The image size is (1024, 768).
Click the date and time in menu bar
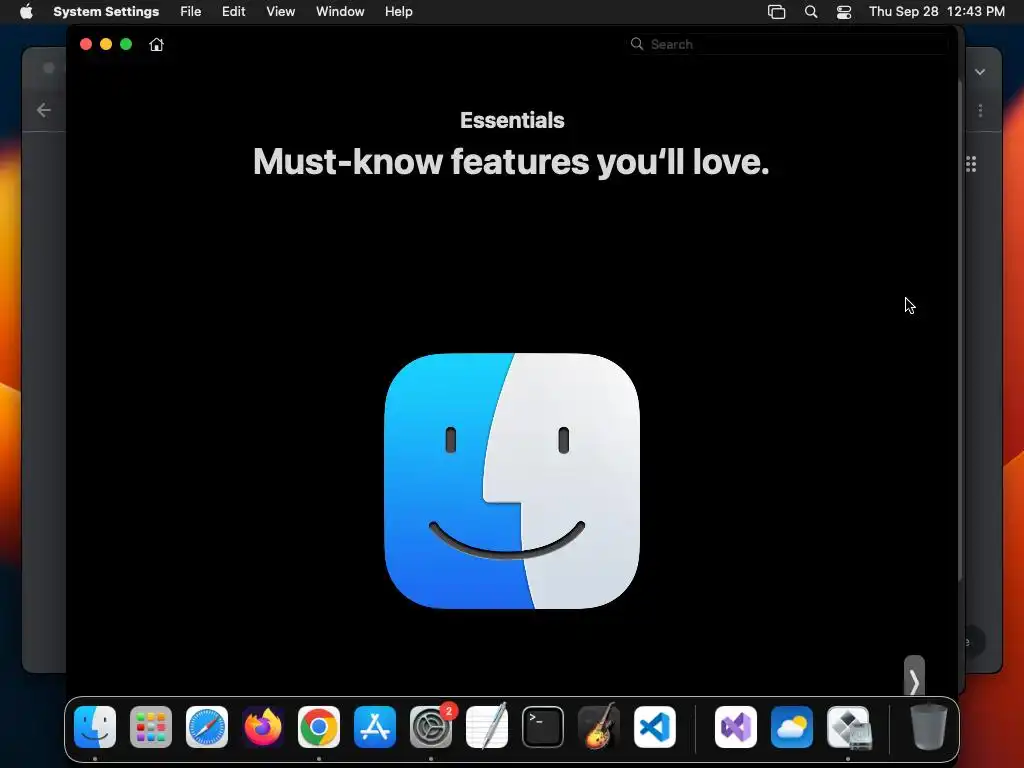coord(936,12)
